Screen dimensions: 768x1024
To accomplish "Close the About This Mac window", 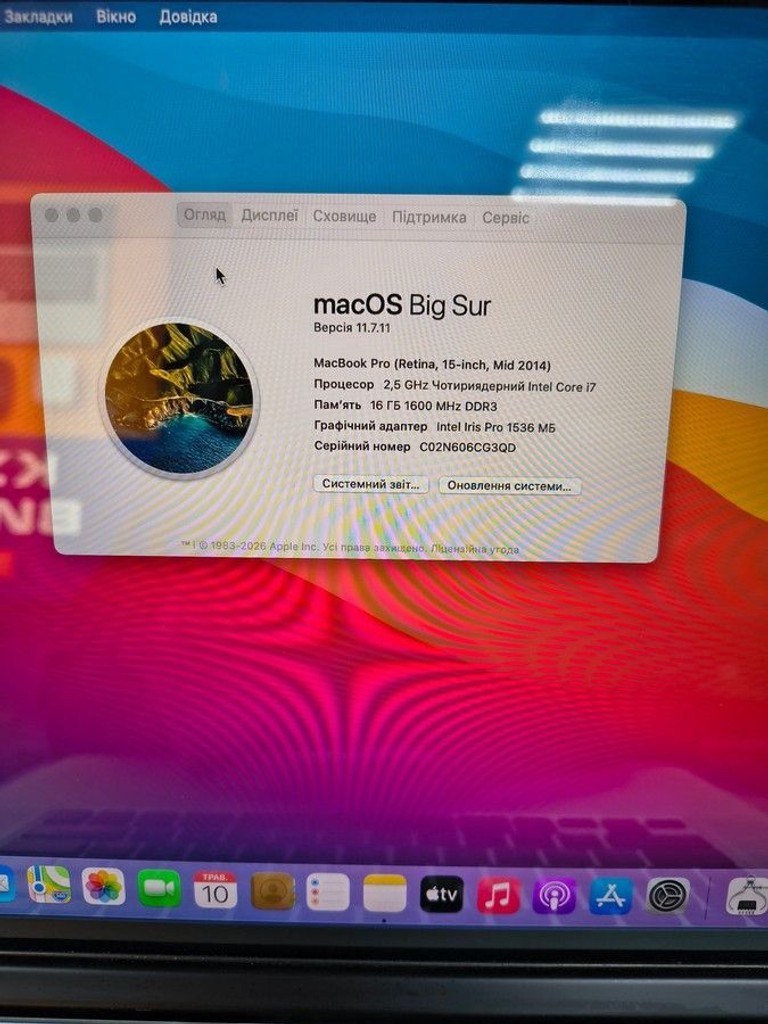I will tap(52, 214).
